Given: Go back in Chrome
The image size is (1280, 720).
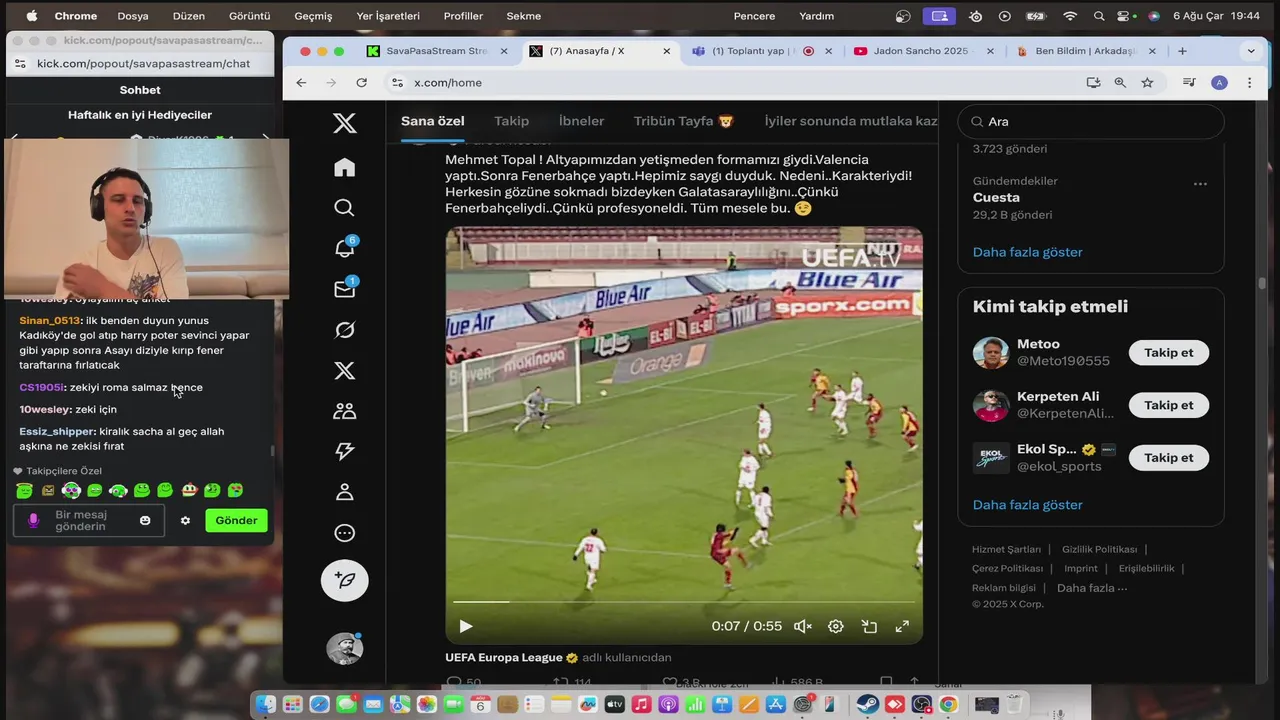Looking at the screenshot, I should point(301,83).
